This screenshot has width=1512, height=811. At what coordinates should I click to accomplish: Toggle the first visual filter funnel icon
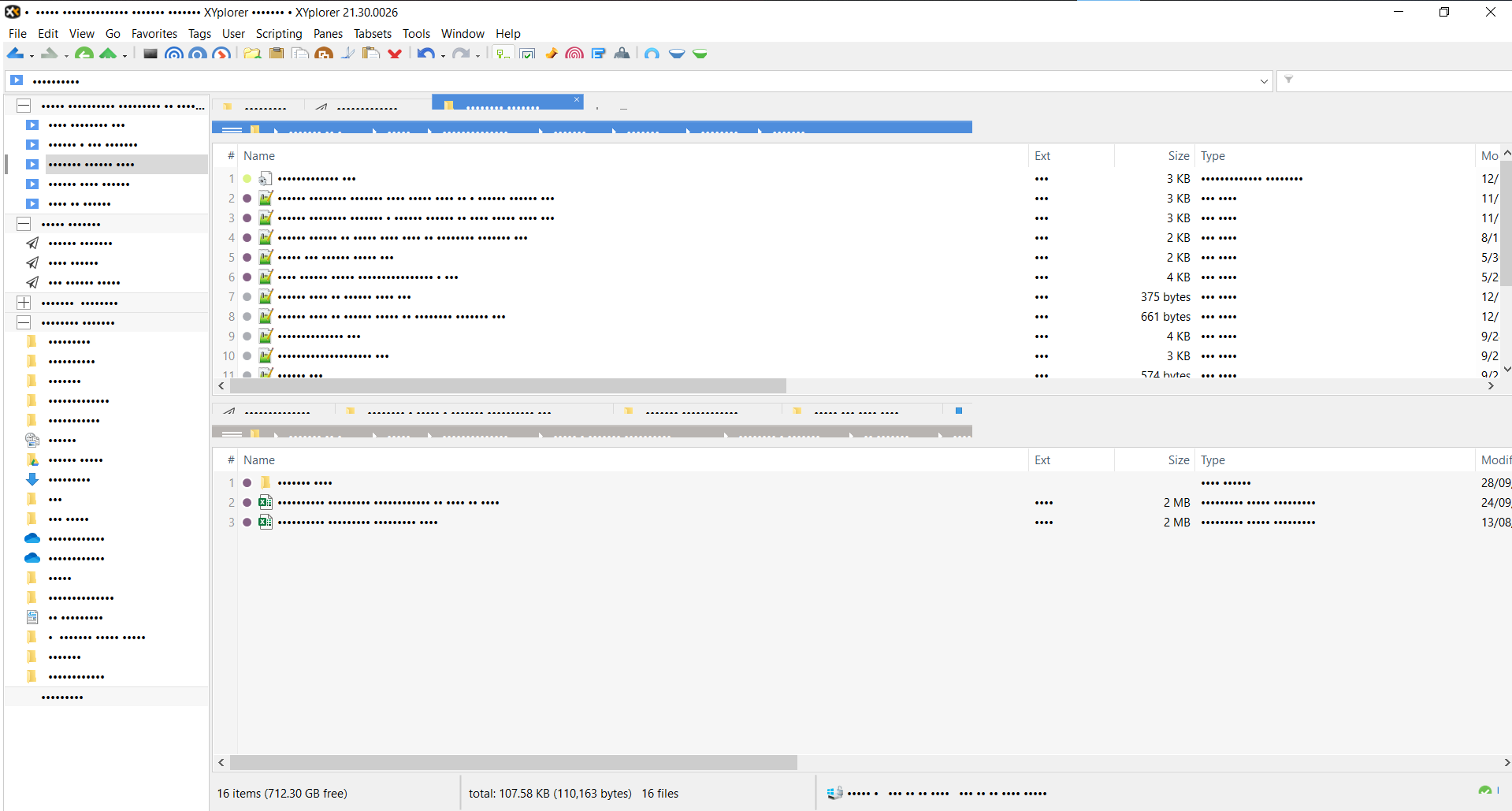point(677,54)
